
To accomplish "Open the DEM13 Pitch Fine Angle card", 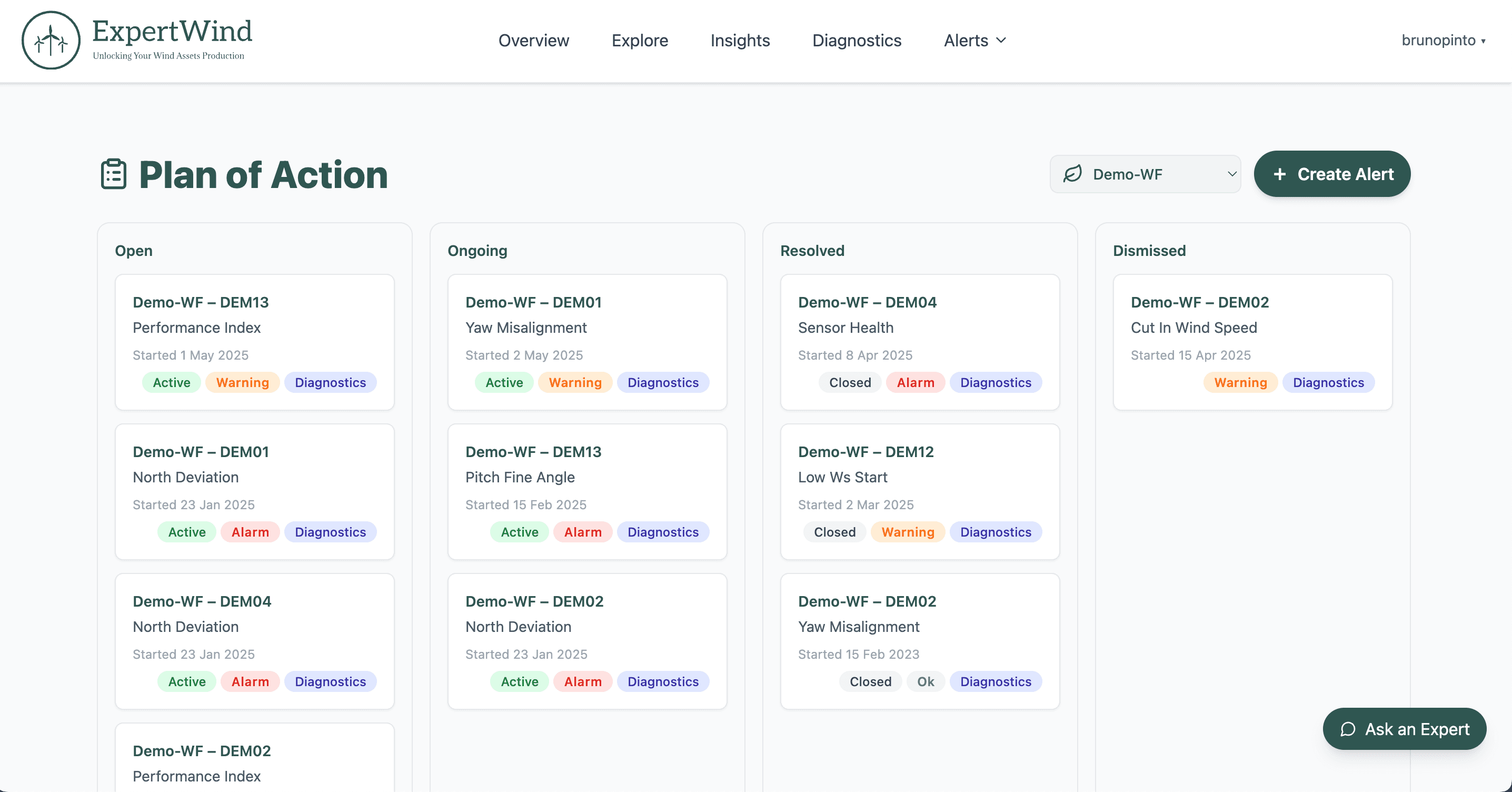I will click(x=587, y=477).
